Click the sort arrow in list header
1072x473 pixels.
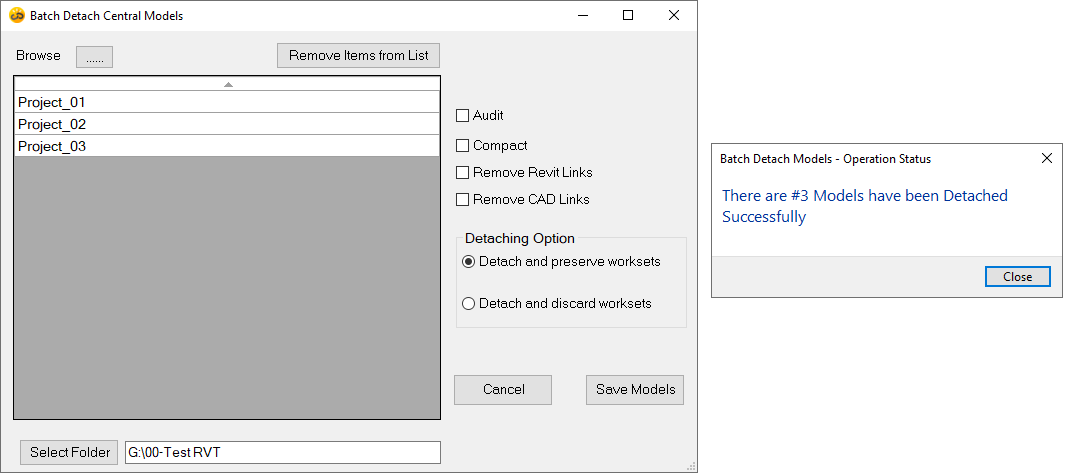pyautogui.click(x=228, y=84)
